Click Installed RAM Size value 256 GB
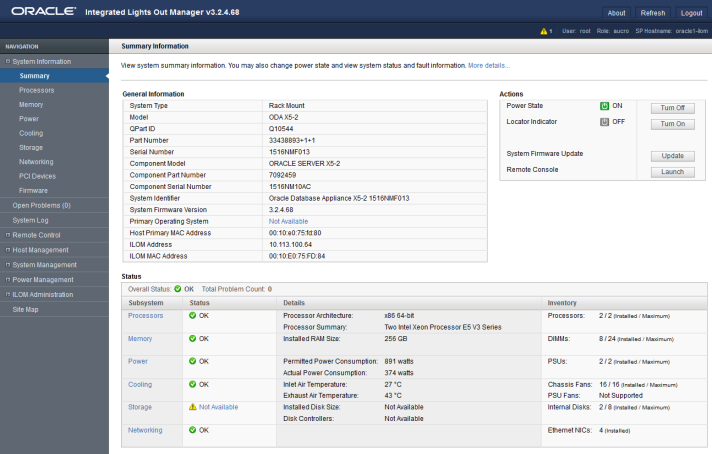Viewport: 712px width, 454px height. pos(396,339)
